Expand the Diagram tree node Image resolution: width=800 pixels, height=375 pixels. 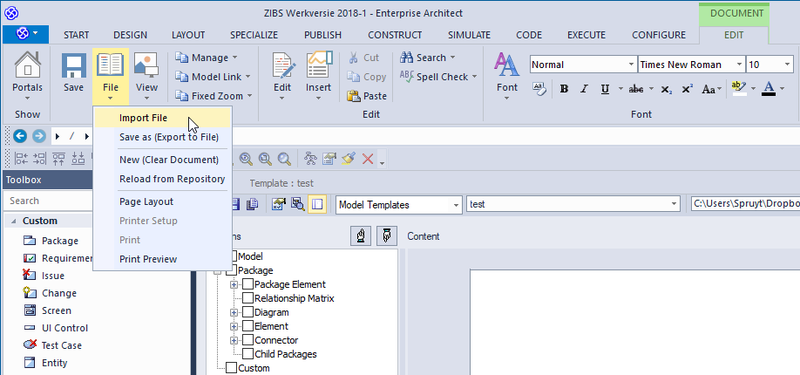coord(234,312)
